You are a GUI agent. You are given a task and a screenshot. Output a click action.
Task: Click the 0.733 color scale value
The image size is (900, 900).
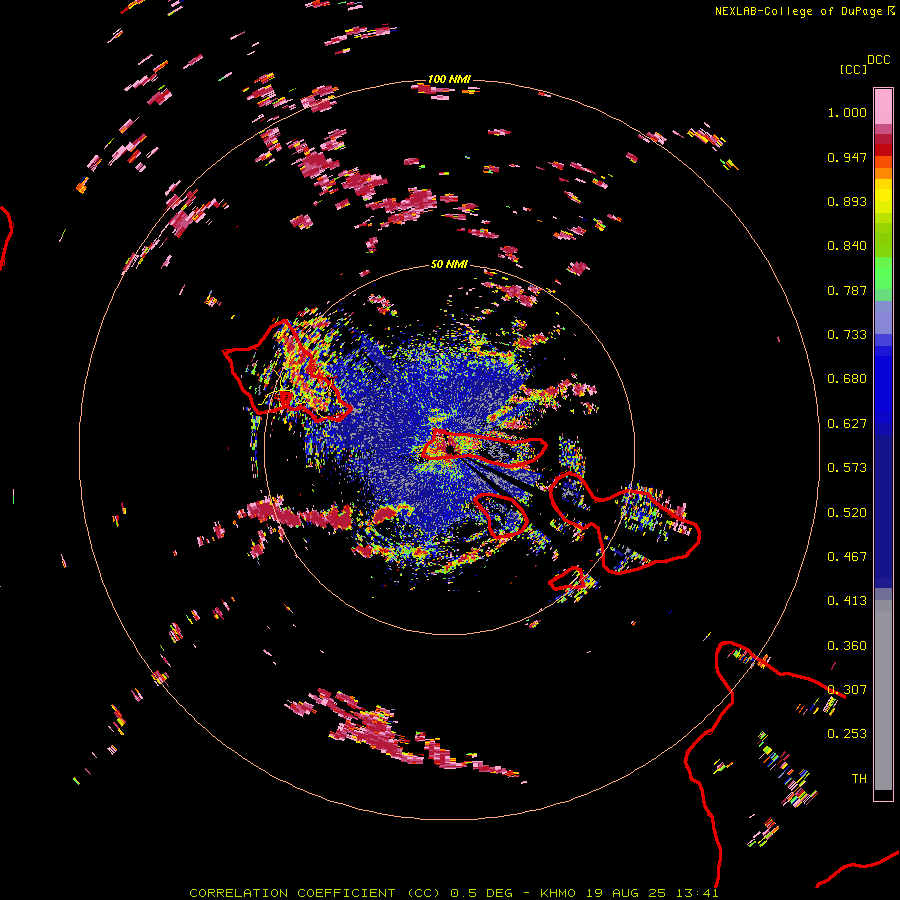point(847,335)
